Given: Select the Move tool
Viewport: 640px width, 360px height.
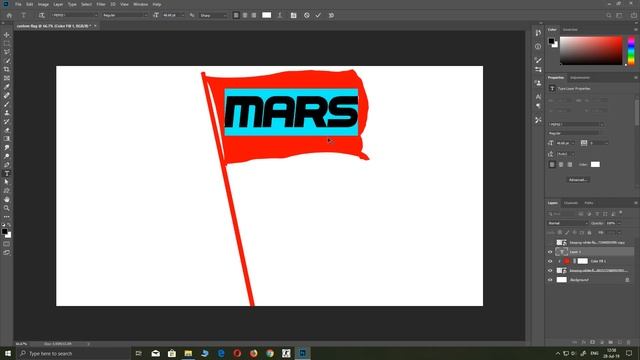Looking at the screenshot, I should (7, 35).
